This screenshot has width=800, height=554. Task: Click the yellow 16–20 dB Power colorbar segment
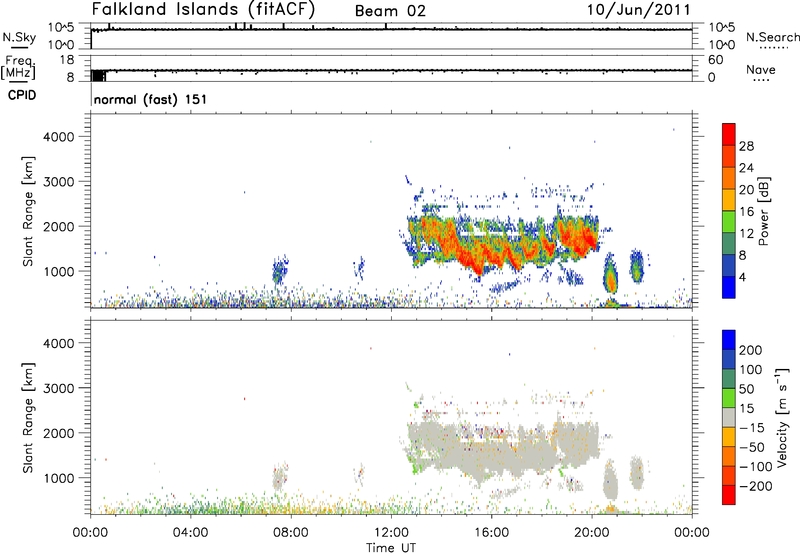(729, 200)
